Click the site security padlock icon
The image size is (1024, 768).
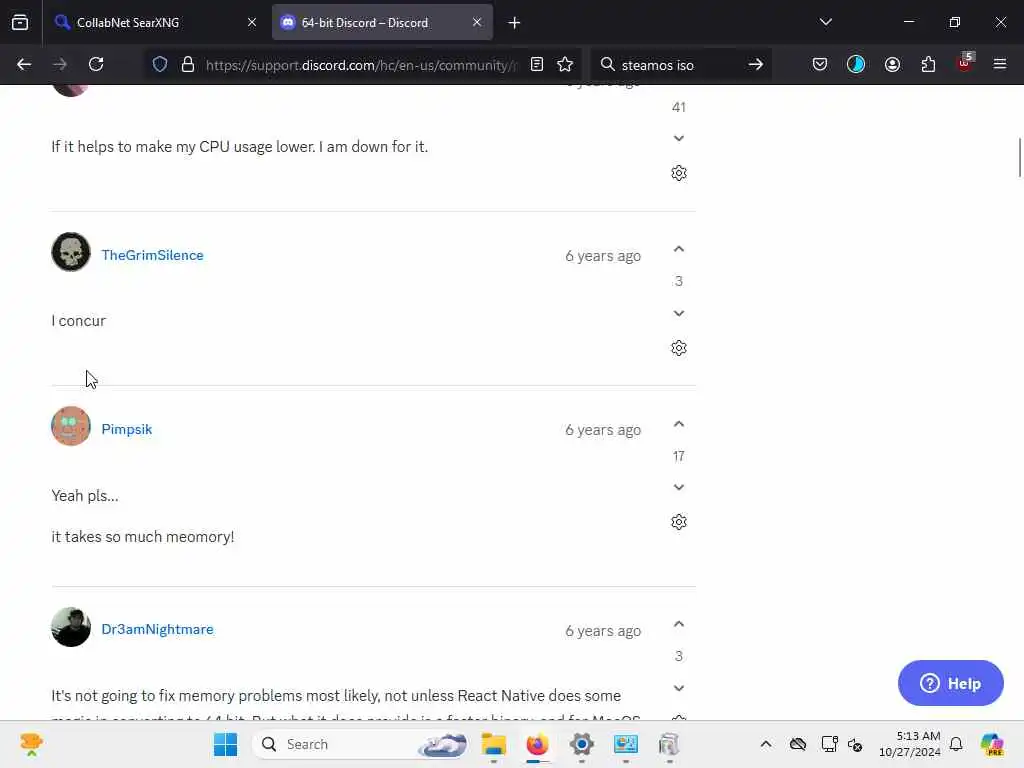tap(187, 64)
